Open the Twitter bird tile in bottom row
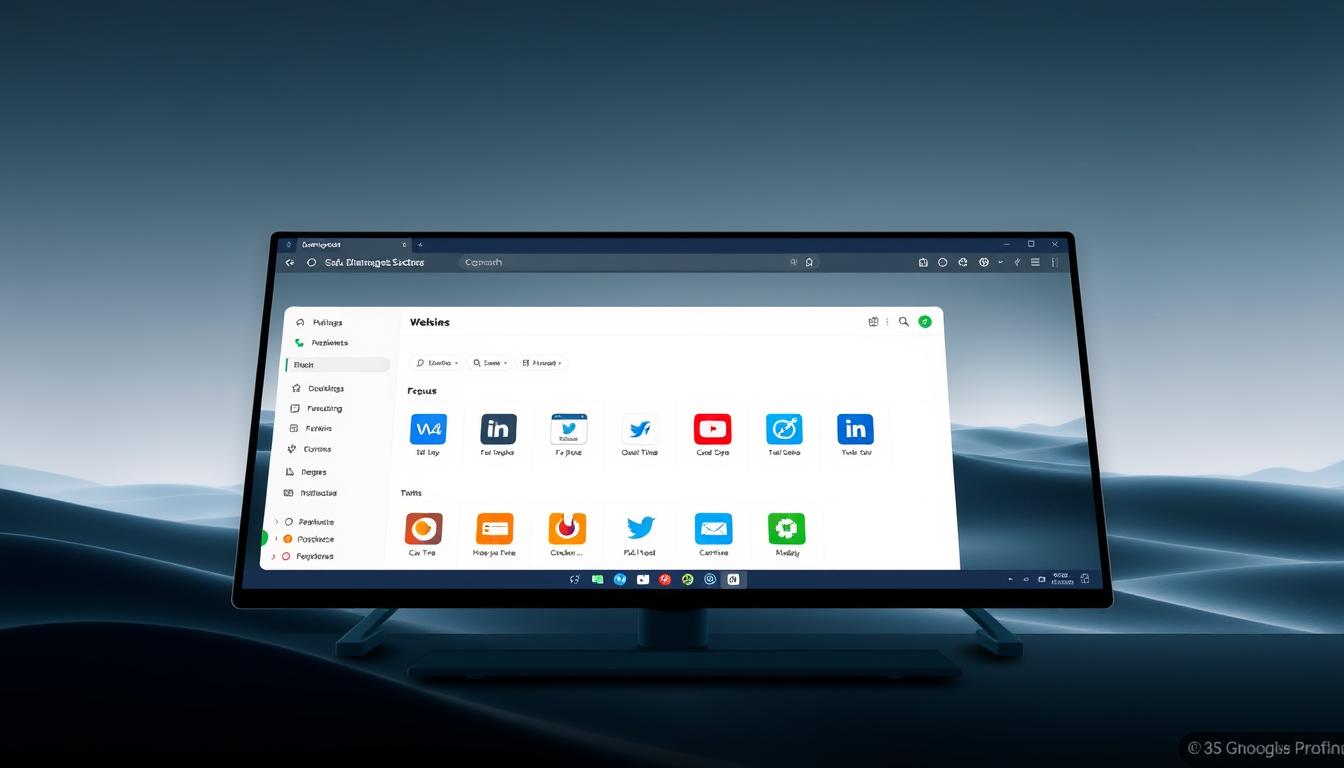1344x768 pixels. [x=640, y=528]
